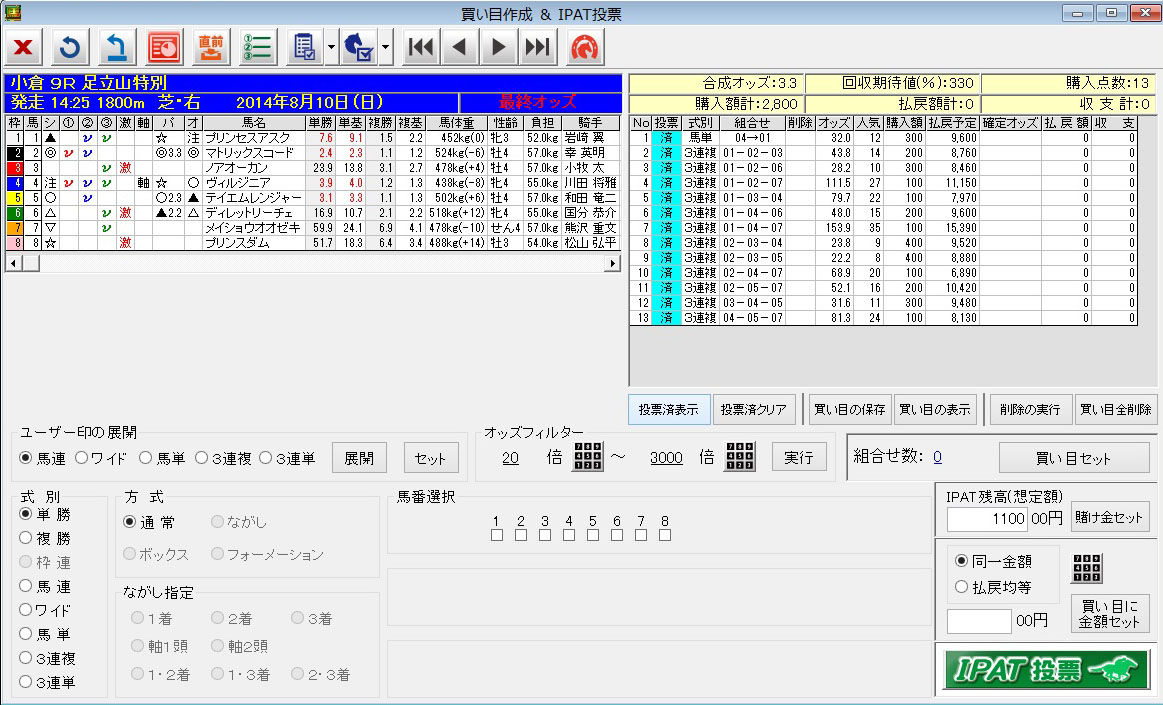The image size is (1163, 705).
Task: Go to previous race arrow
Action: click(459, 47)
